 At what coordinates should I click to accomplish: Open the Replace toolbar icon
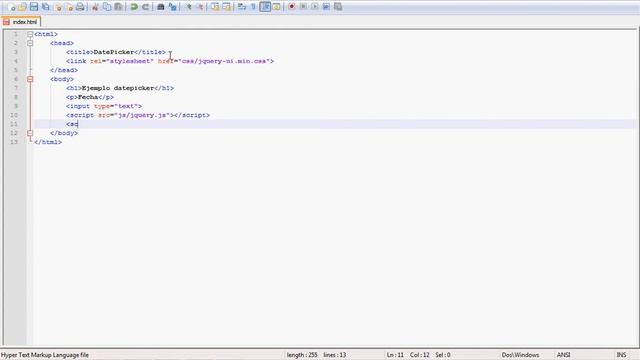173,7
